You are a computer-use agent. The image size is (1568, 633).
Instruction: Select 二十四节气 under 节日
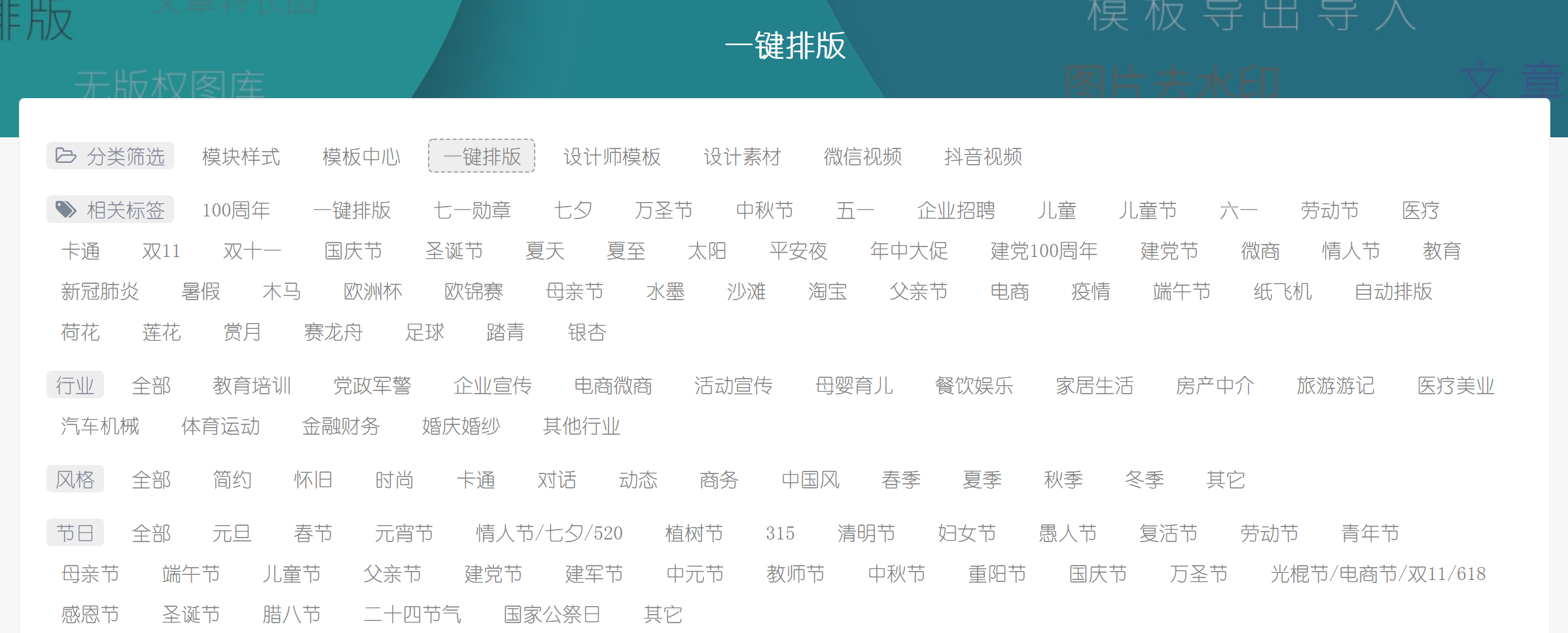click(412, 615)
